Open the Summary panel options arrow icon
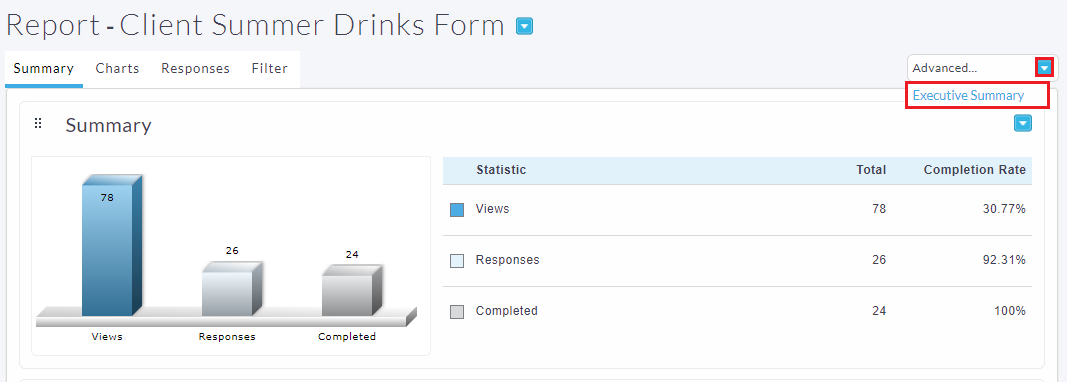 click(x=1023, y=123)
